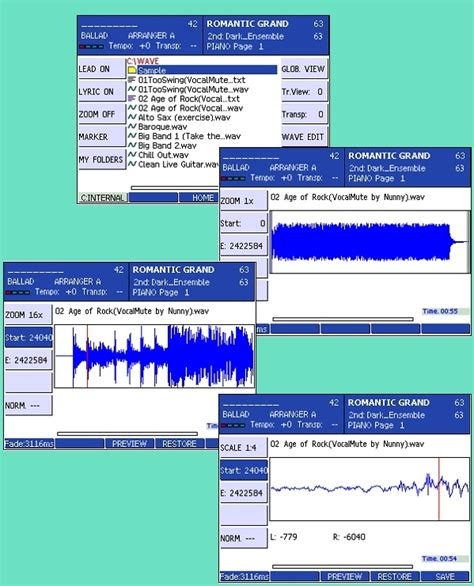Click NORM. --- in ZOOM 16x screen

tap(28, 405)
